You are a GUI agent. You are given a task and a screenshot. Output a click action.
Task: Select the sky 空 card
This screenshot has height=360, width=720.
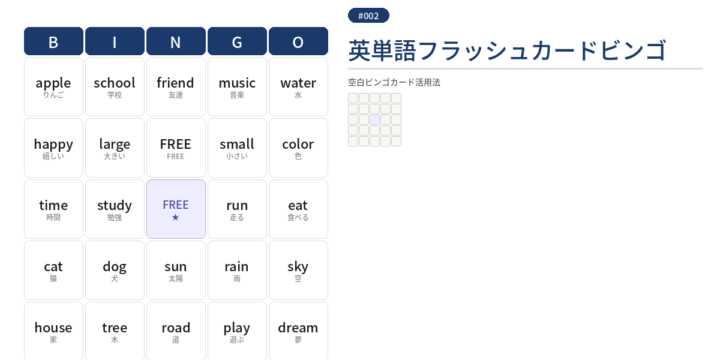[298, 270]
